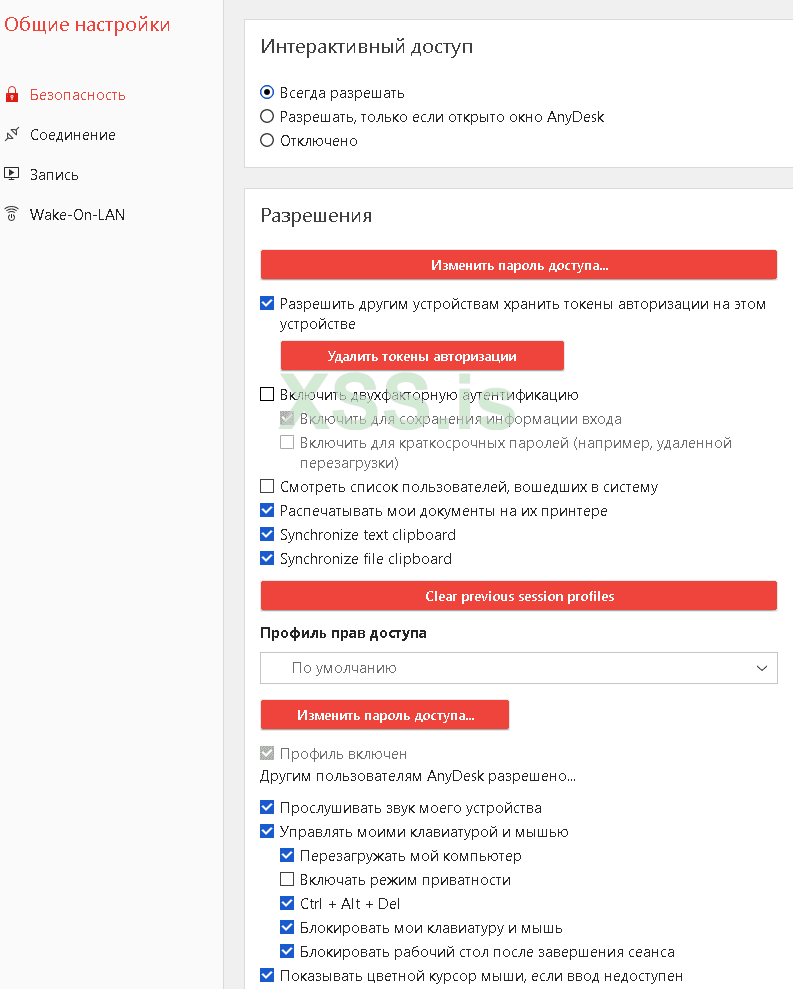Select 'Всегда разрешать' radio option
This screenshot has width=793, height=989.
pos(267,93)
